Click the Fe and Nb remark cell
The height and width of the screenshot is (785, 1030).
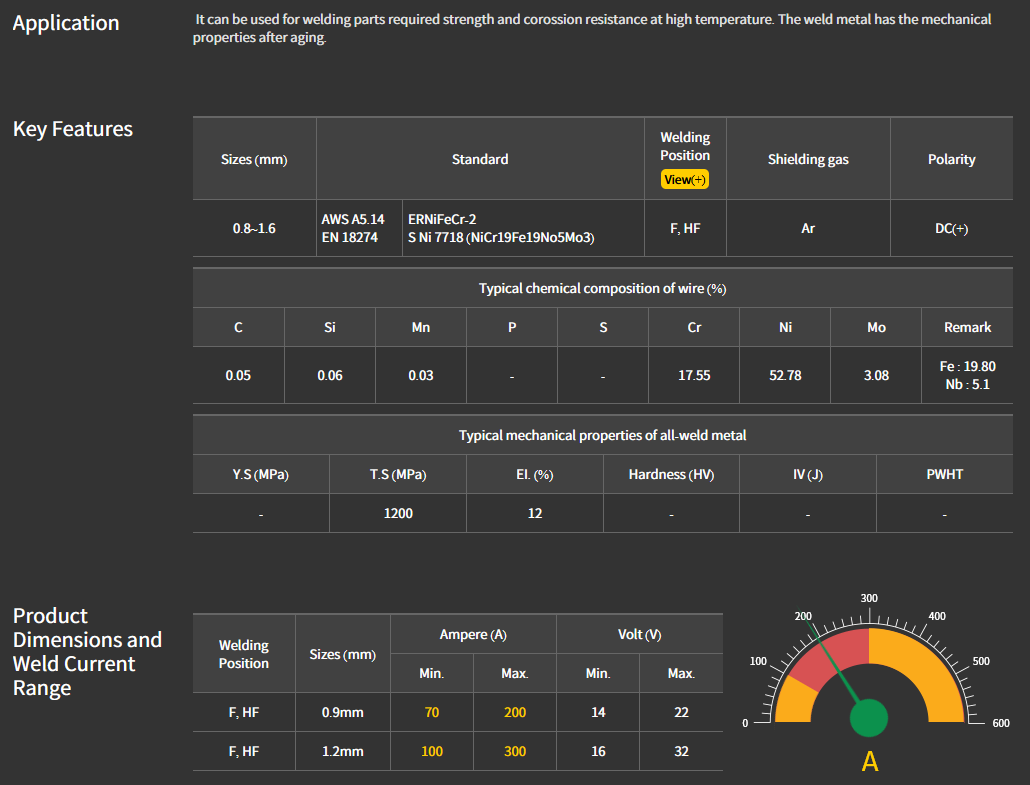click(x=967, y=375)
